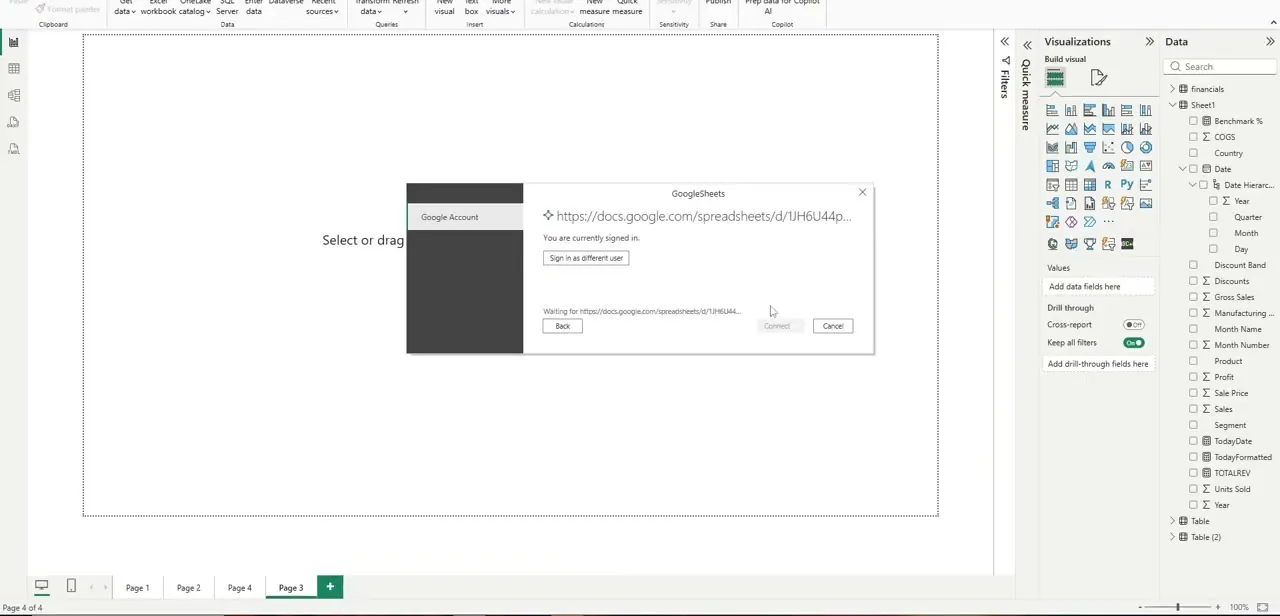The height and width of the screenshot is (616, 1280).
Task: Select the stacked bar chart visual
Action: pyautogui.click(x=1052, y=110)
